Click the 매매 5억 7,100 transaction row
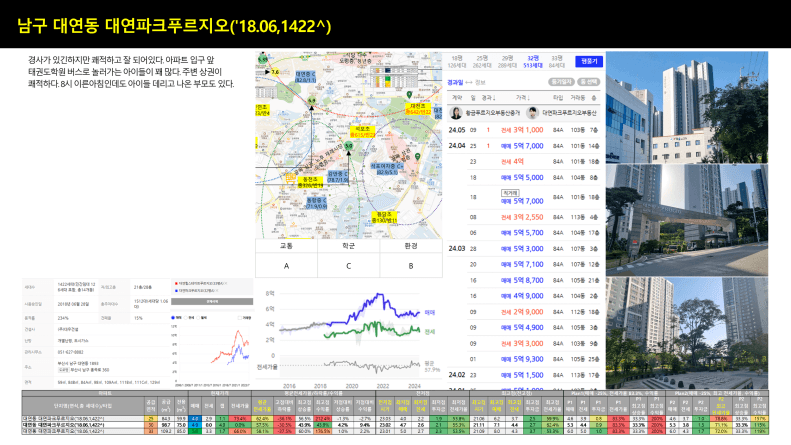The height and width of the screenshot is (445, 791). (524, 264)
